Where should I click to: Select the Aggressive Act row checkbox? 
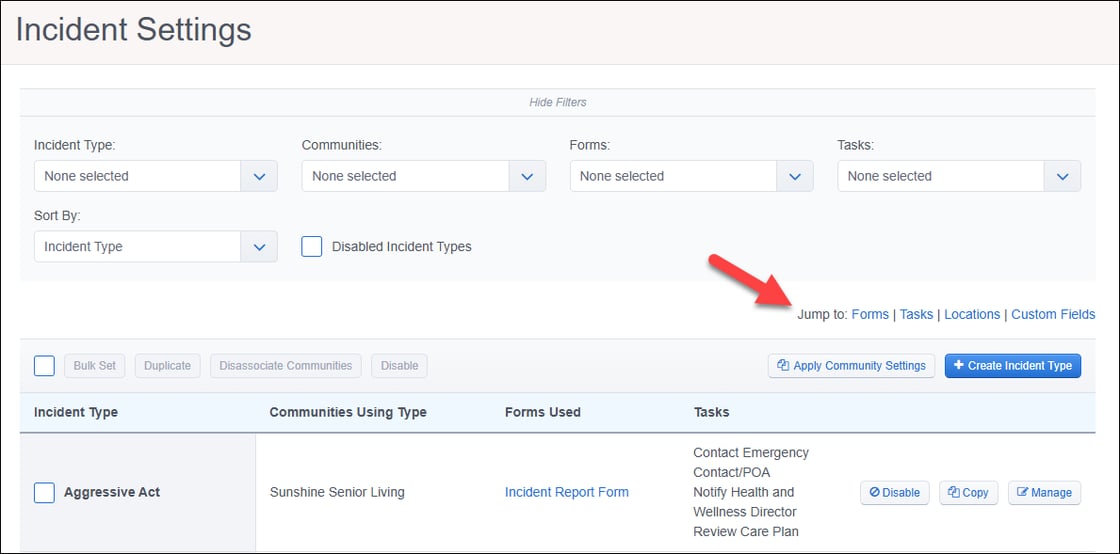44,493
